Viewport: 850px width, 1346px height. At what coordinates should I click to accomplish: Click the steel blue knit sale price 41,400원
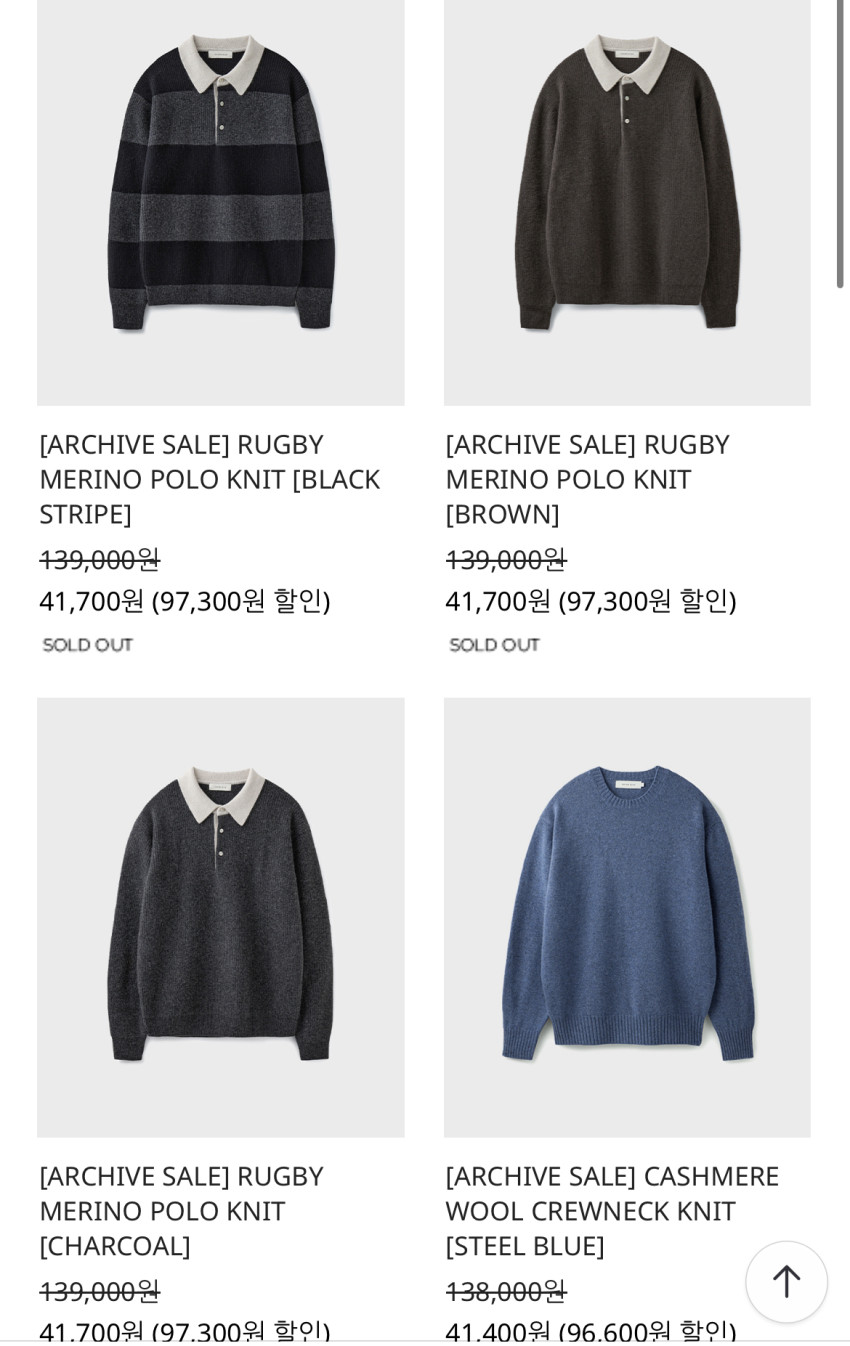(498, 1330)
